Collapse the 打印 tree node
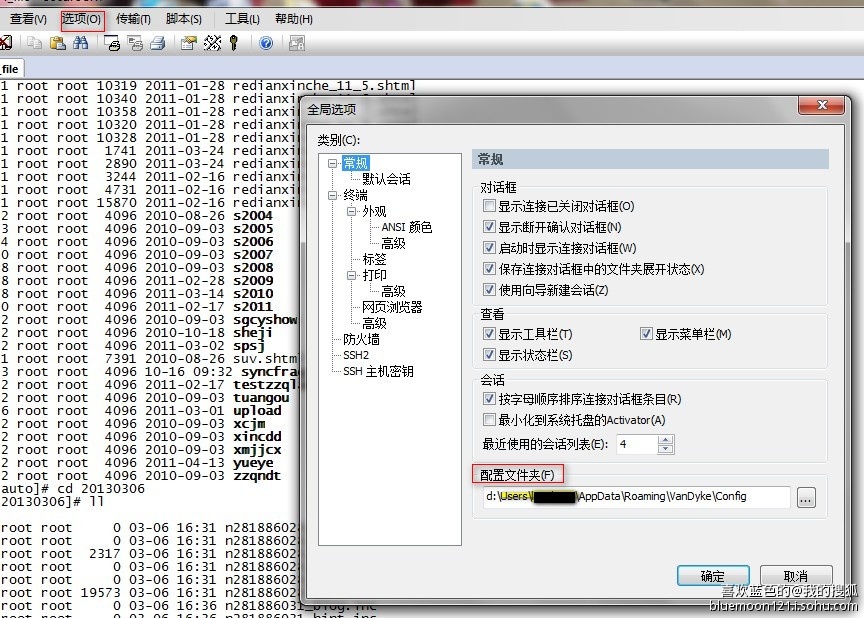 pyautogui.click(x=350, y=275)
